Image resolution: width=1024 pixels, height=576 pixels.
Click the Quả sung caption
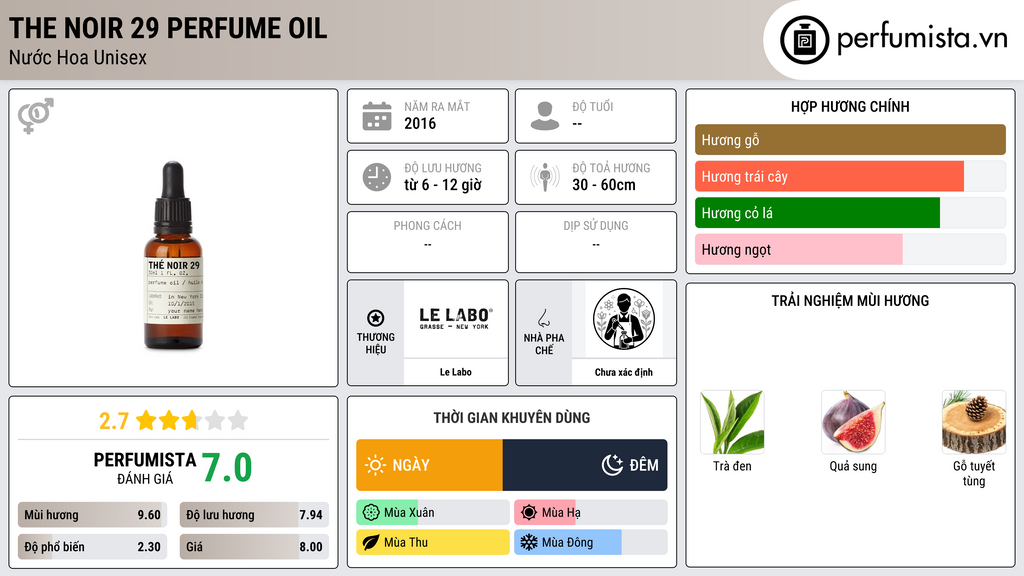[853, 466]
